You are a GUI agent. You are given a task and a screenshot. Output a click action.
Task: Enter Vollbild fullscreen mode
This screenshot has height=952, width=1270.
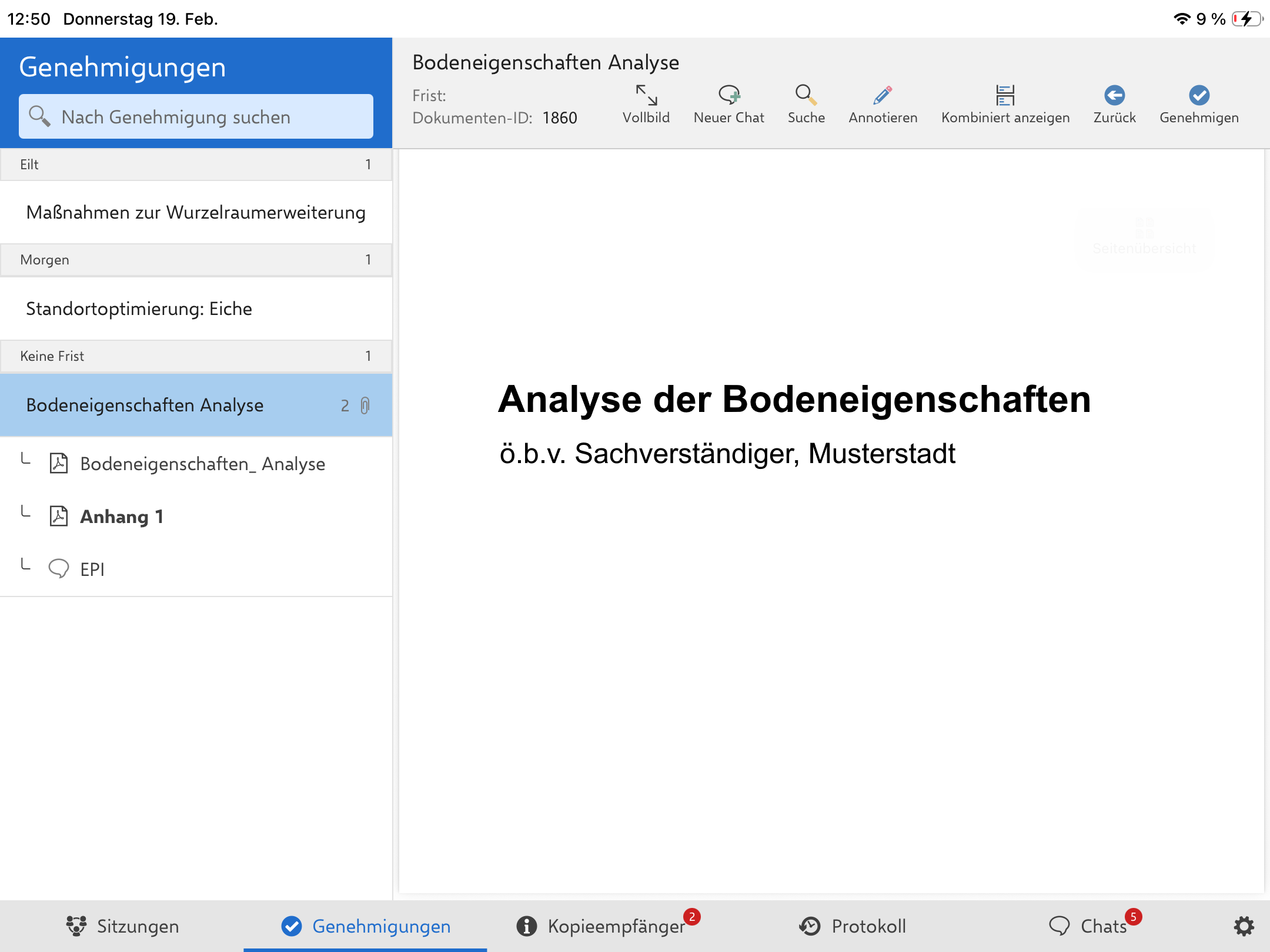646,104
